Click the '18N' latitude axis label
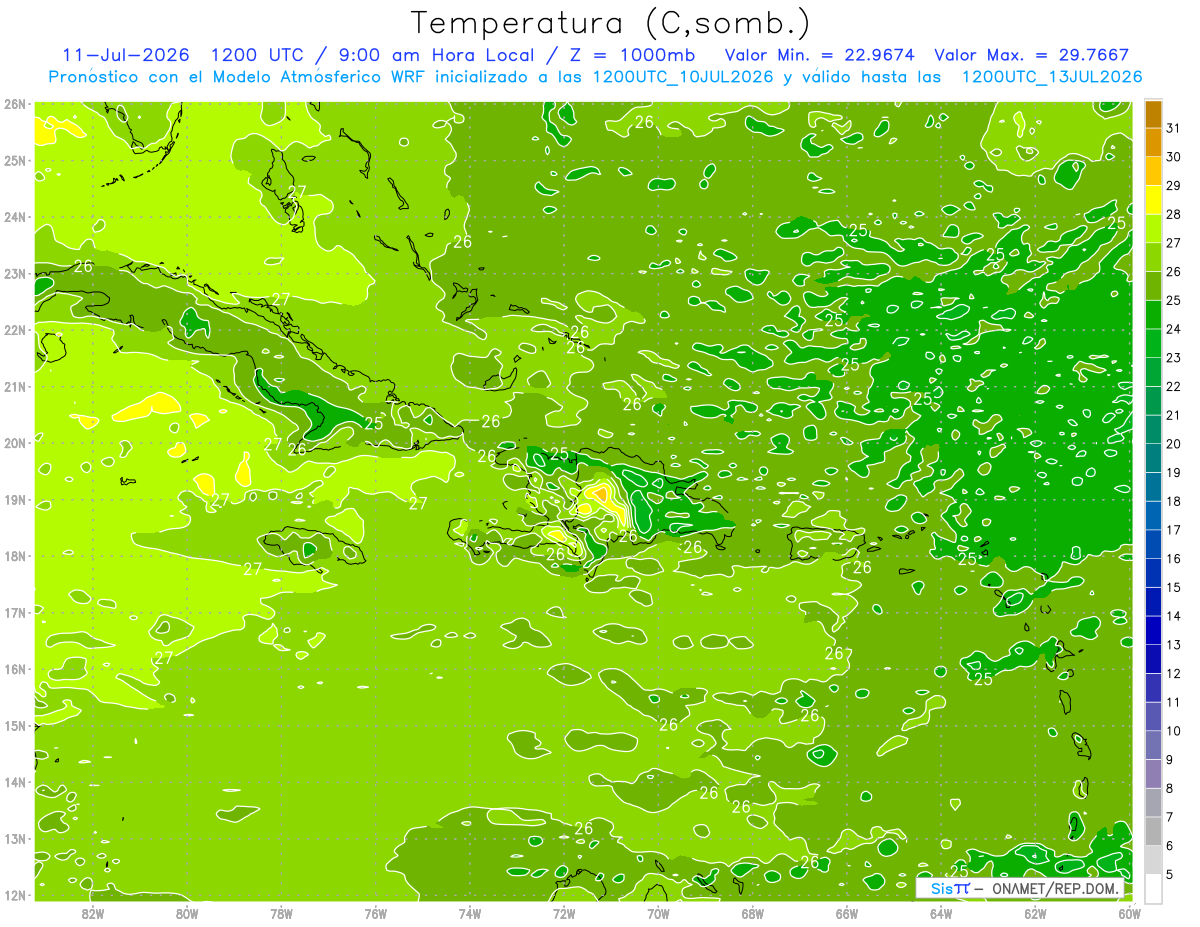1200x927 pixels. (x=14, y=556)
